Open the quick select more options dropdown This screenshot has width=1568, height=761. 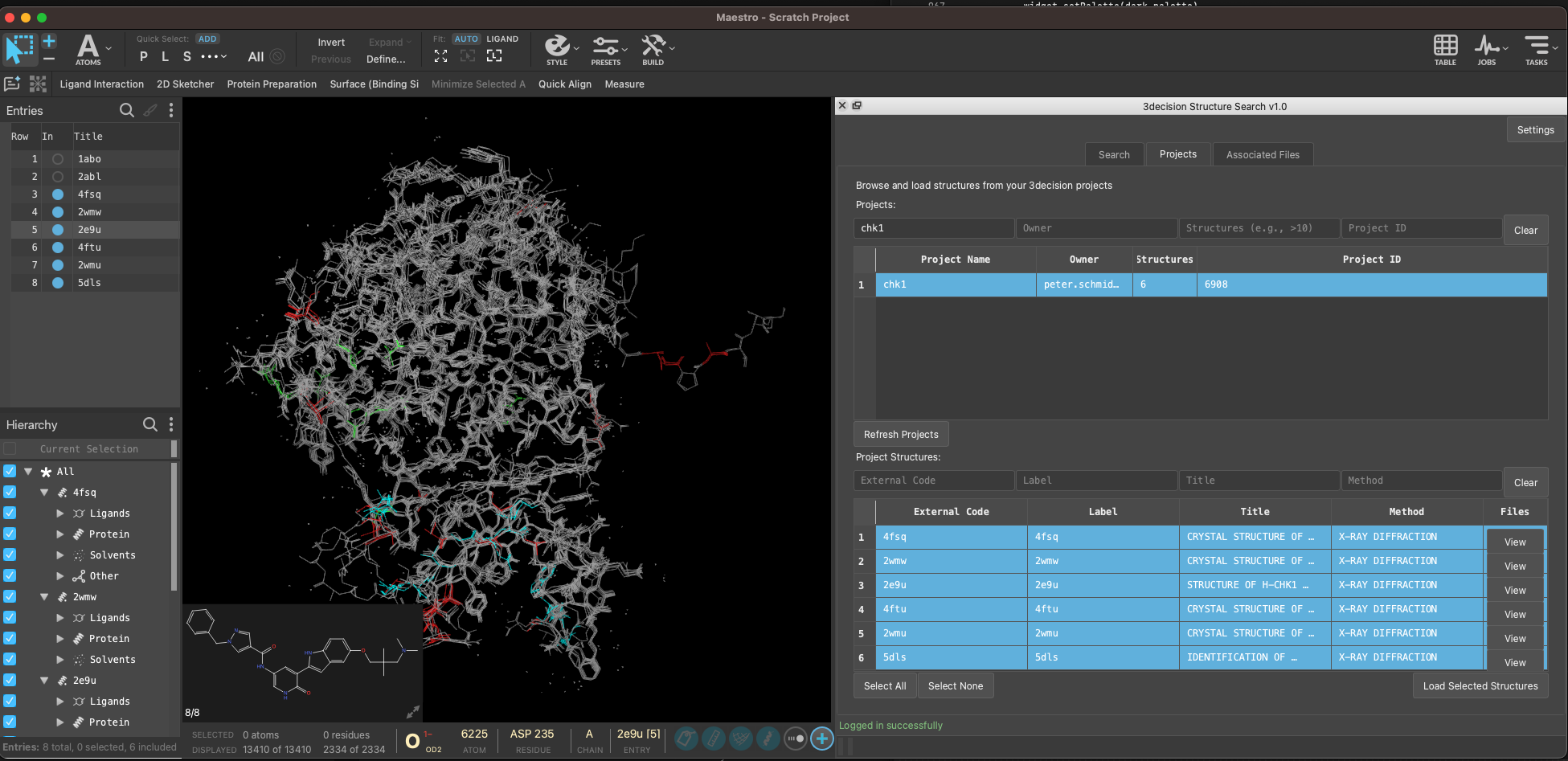(x=214, y=56)
